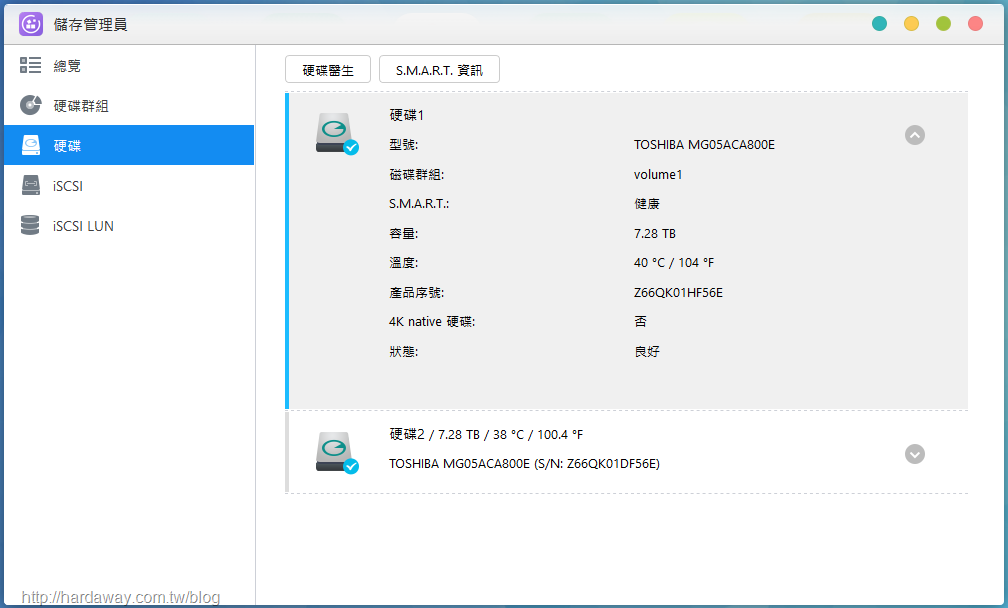
Task: Collapse the 硬碟1 details panel
Action: [x=915, y=135]
